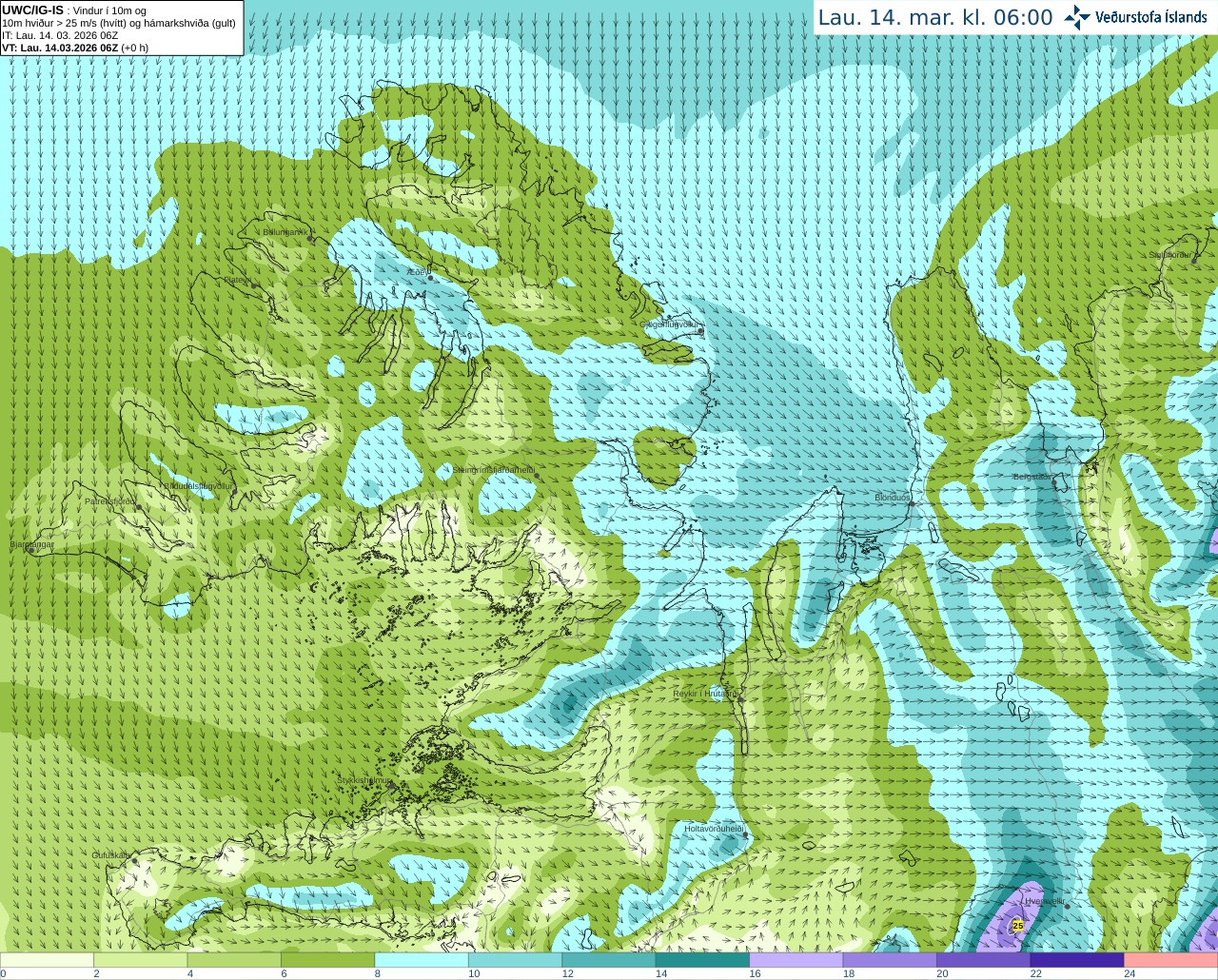Viewport: 1218px width, 980px height.
Task: Click the Blönduós station marker
Action: tap(911, 503)
